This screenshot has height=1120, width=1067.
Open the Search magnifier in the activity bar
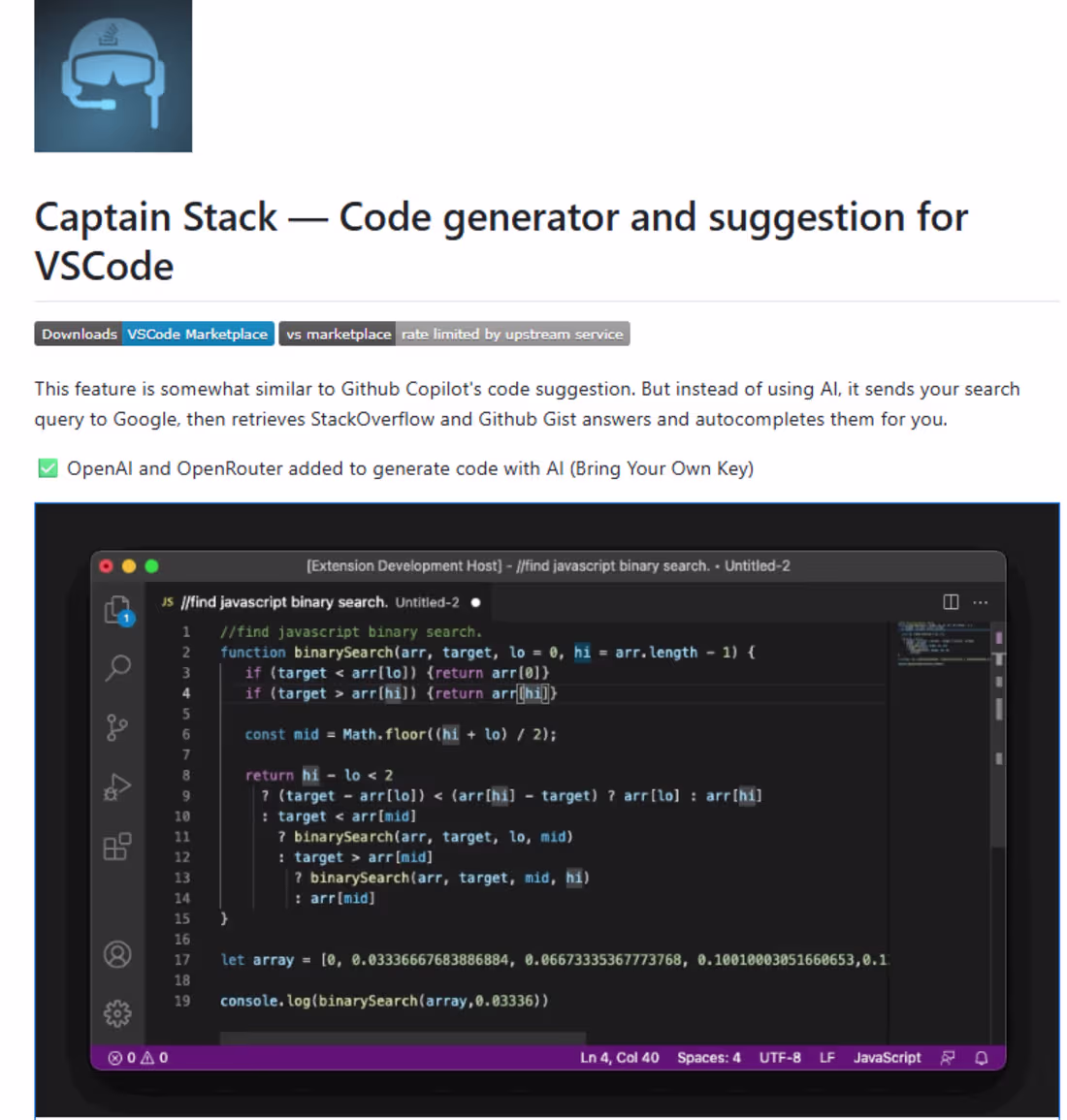click(x=118, y=668)
